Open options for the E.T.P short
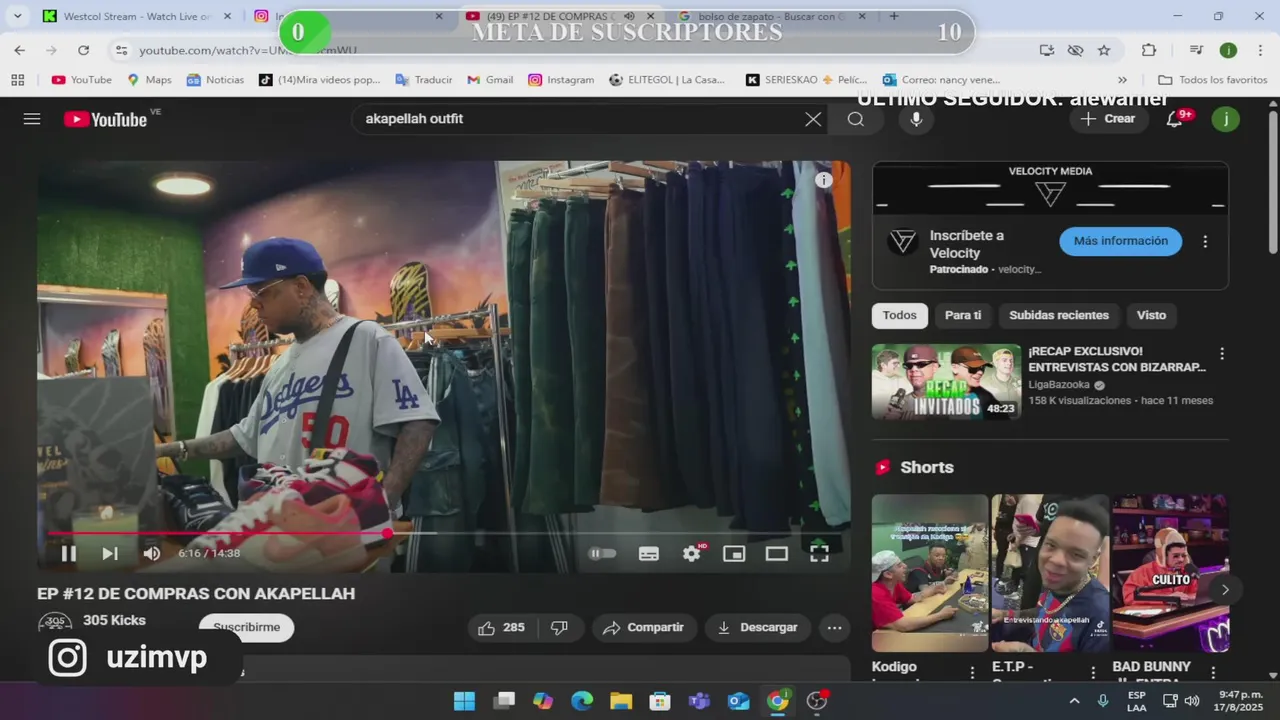Viewport: 1280px width, 720px height. point(1093,672)
